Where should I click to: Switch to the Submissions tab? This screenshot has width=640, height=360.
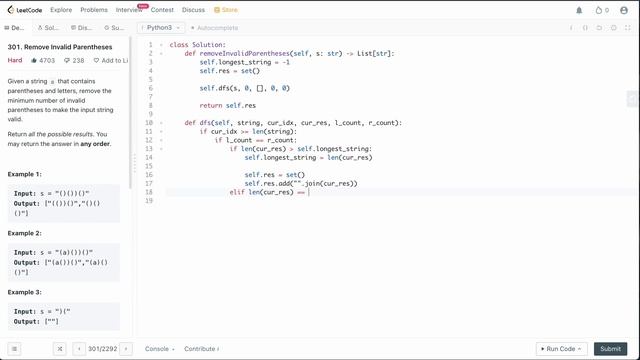click(114, 28)
